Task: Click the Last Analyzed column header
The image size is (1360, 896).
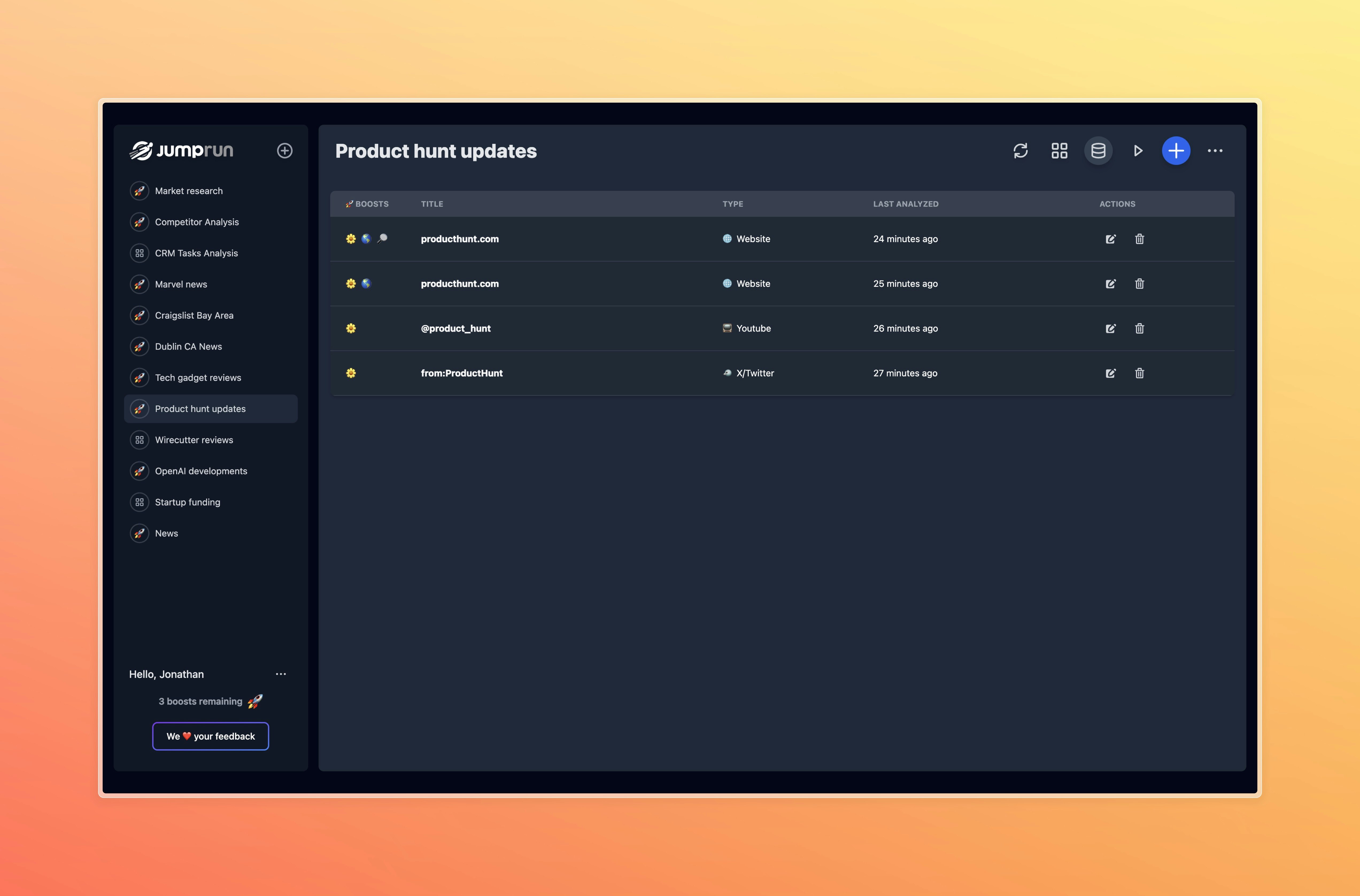Action: pos(905,204)
